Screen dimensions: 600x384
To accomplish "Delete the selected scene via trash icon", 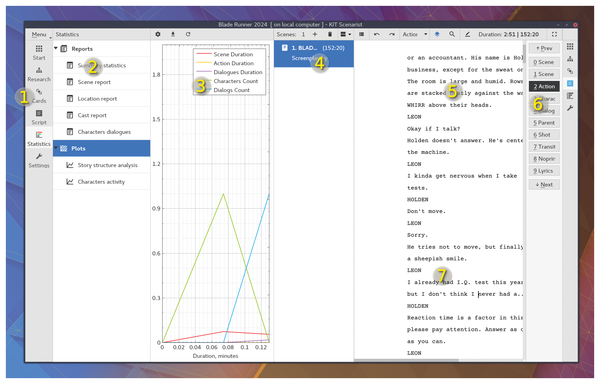I will pos(330,34).
